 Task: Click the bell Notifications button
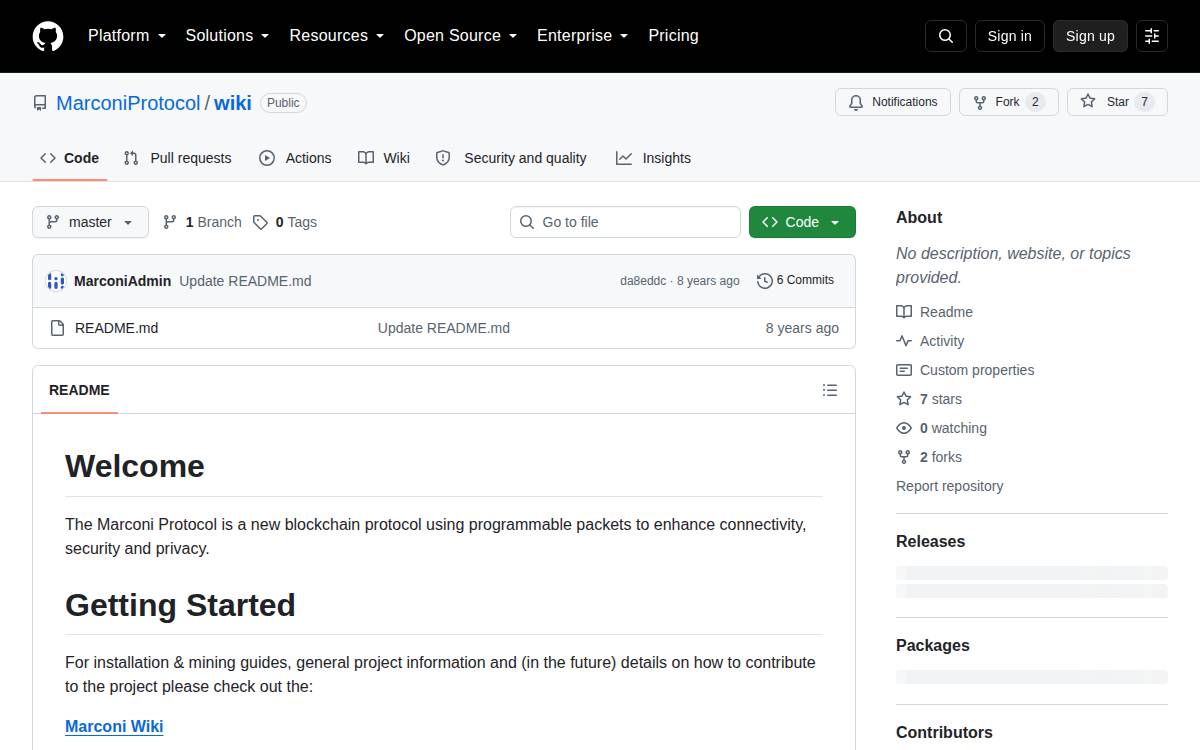(x=893, y=102)
